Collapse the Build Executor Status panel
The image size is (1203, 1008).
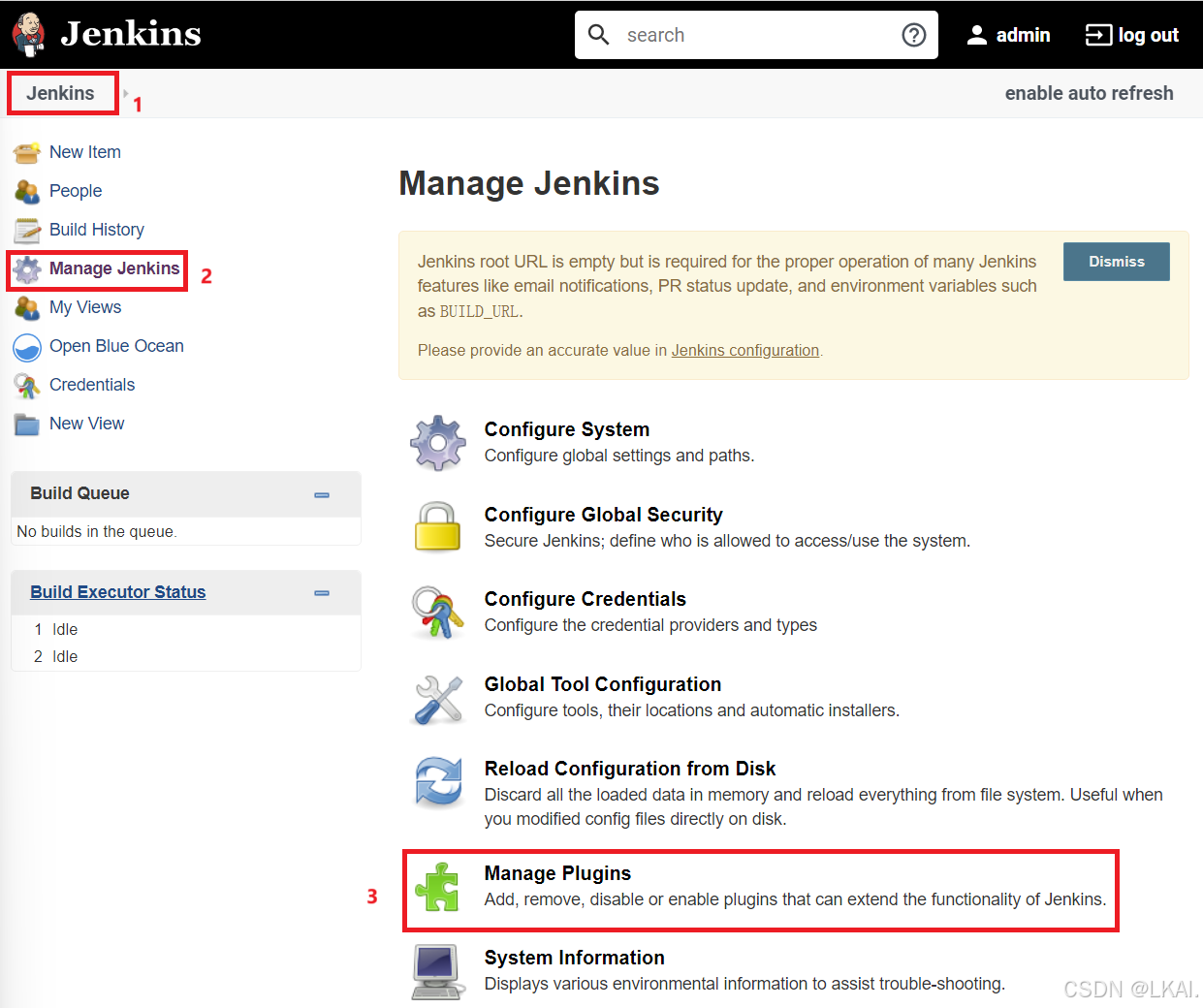point(321,592)
